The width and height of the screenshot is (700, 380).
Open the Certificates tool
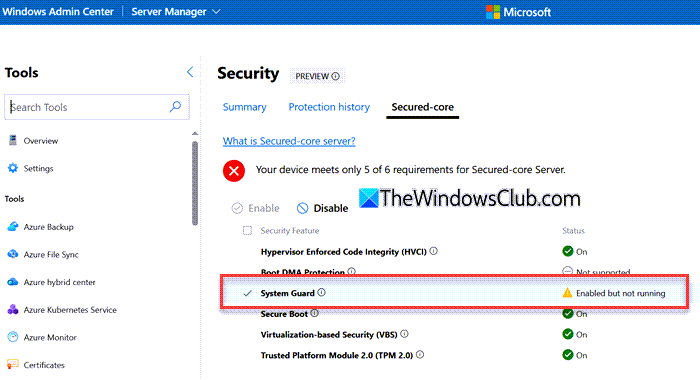(44, 365)
